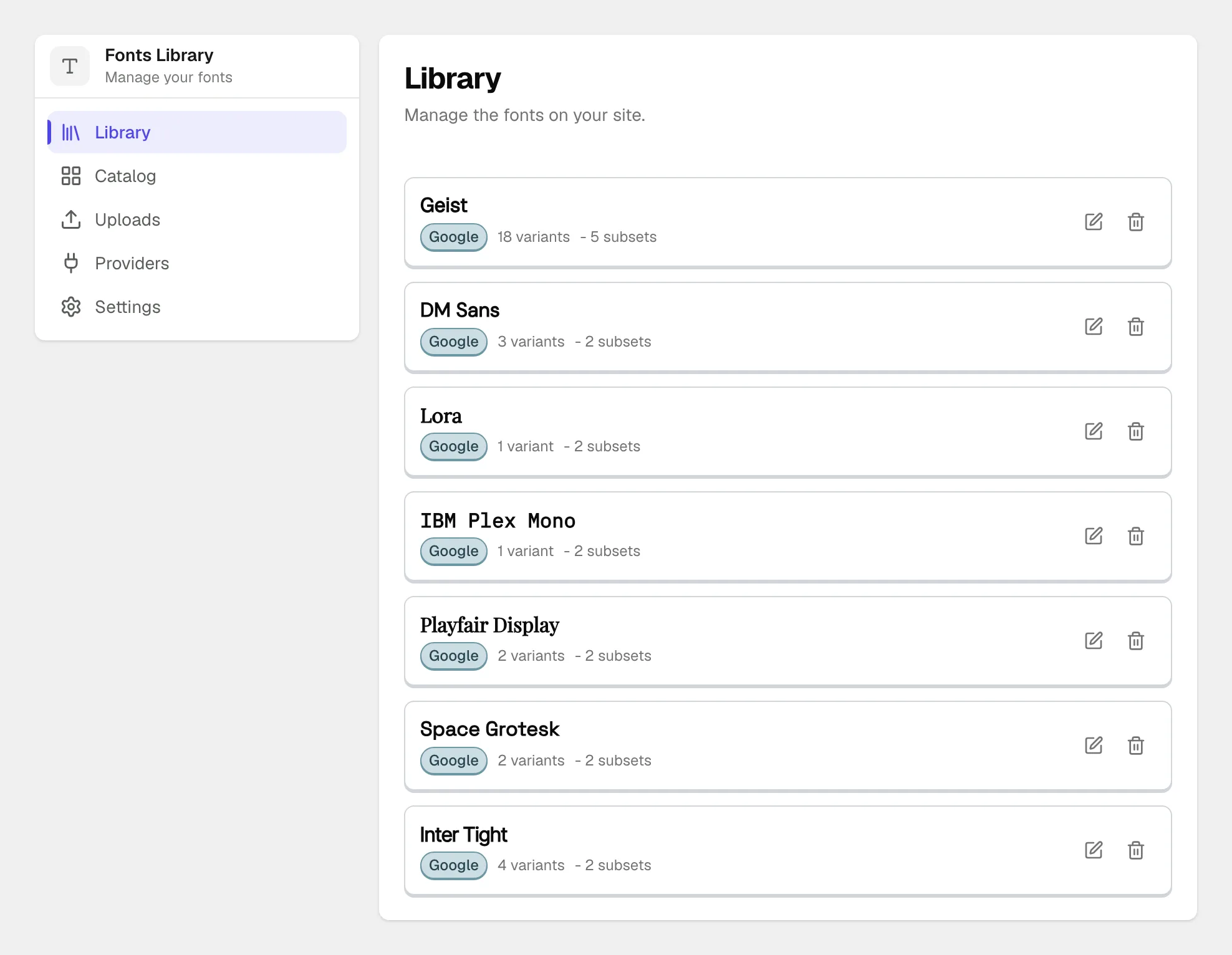Open the Library sidebar section

(197, 132)
